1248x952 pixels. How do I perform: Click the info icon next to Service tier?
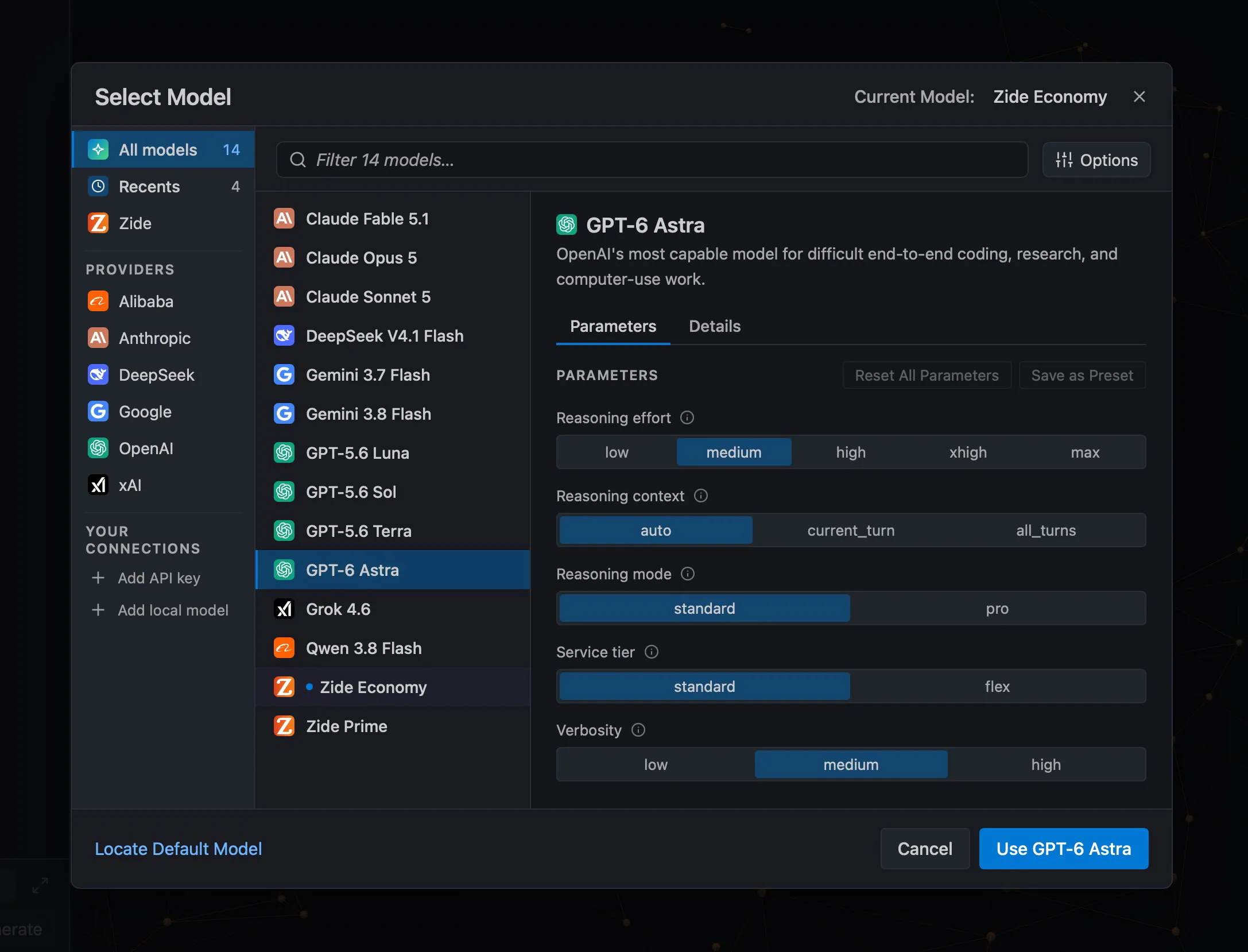coord(652,652)
